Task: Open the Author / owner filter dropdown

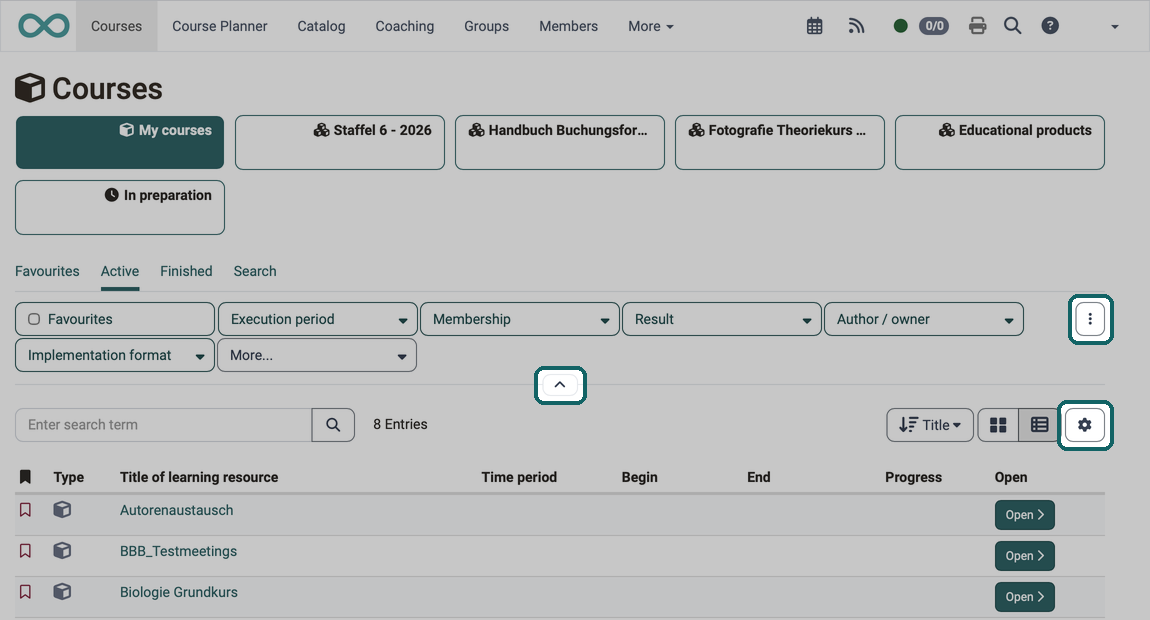Action: tap(924, 319)
